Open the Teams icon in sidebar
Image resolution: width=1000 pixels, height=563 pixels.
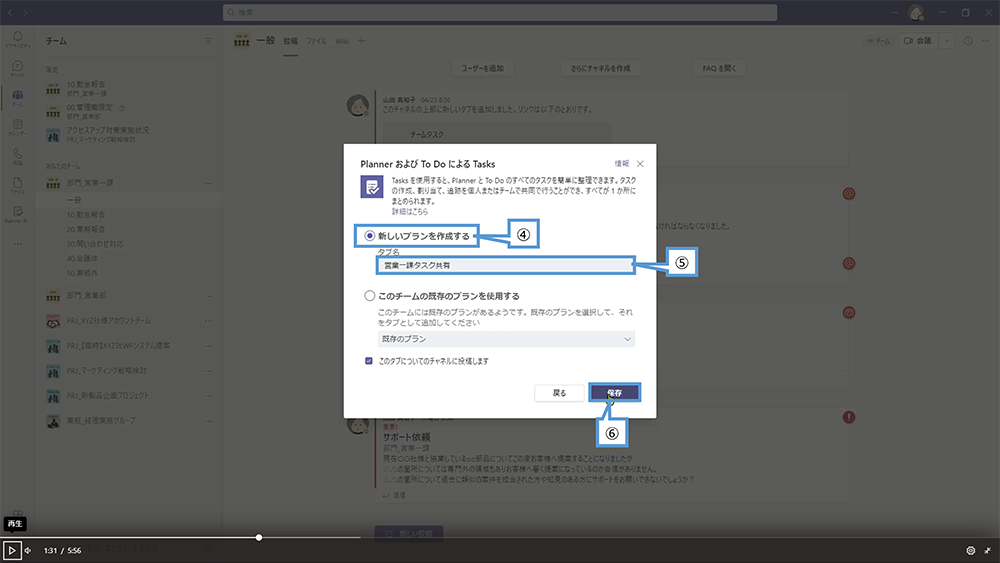[17, 98]
